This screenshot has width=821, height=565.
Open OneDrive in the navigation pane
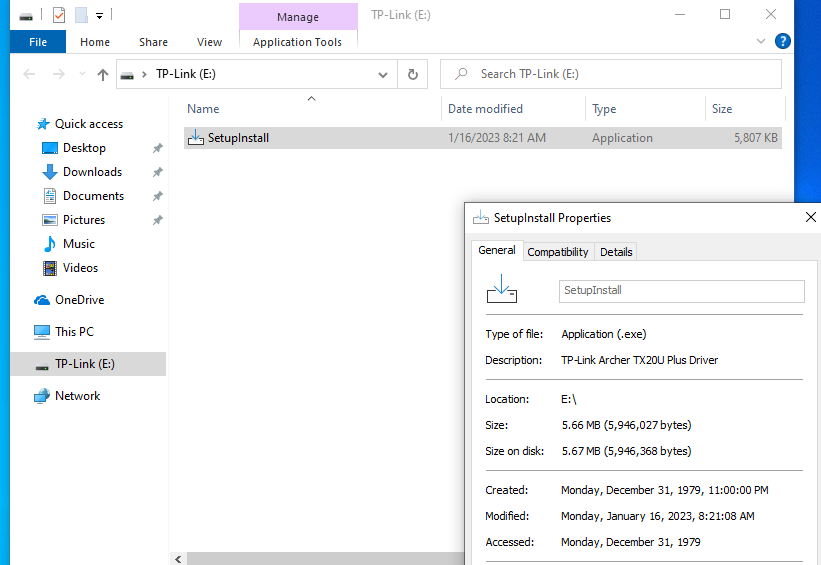click(x=80, y=300)
